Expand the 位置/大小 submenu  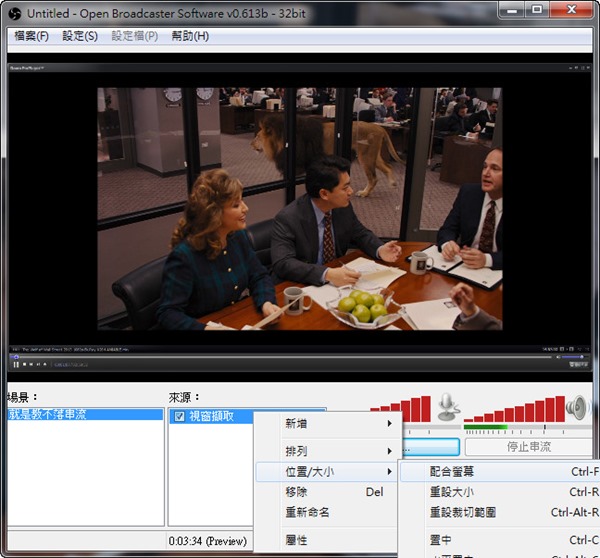pyautogui.click(x=325, y=472)
